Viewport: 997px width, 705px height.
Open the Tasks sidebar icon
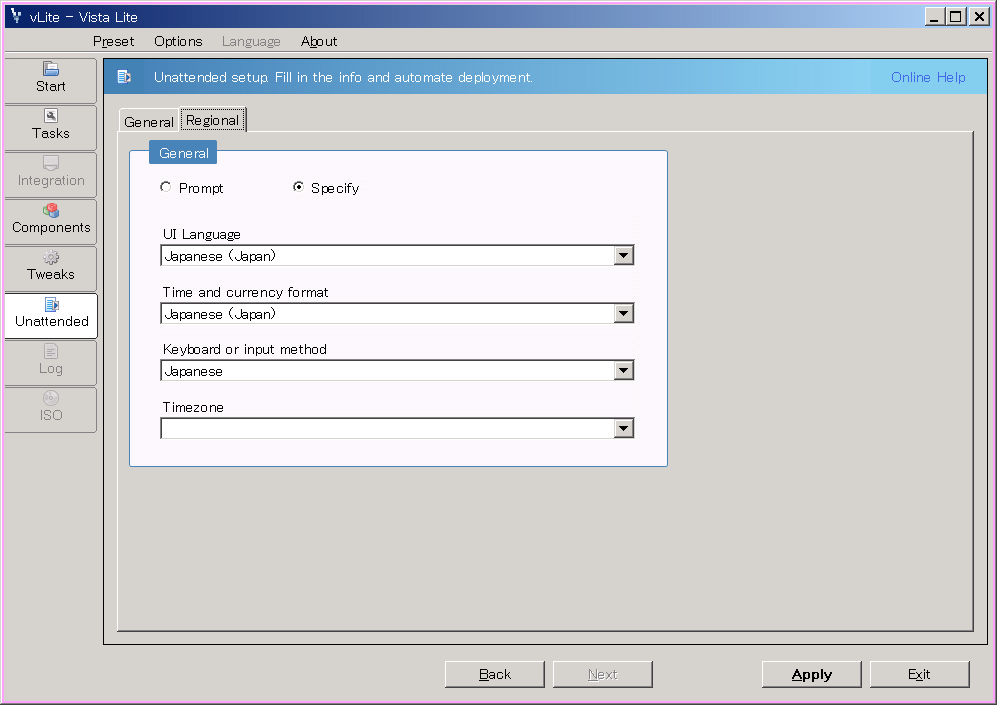click(51, 116)
